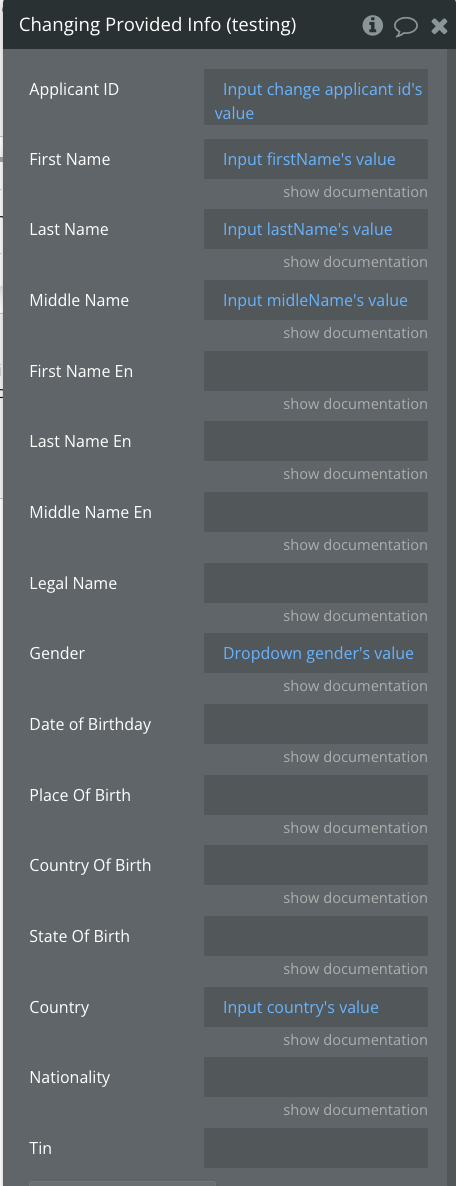456x1186 pixels.
Task: Select the First Name value field
Action: (x=315, y=159)
